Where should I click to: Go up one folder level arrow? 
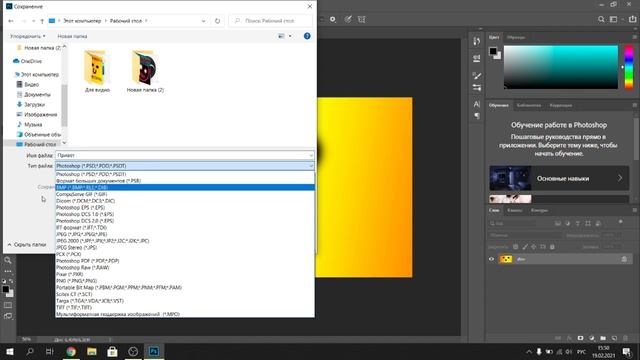(42, 20)
